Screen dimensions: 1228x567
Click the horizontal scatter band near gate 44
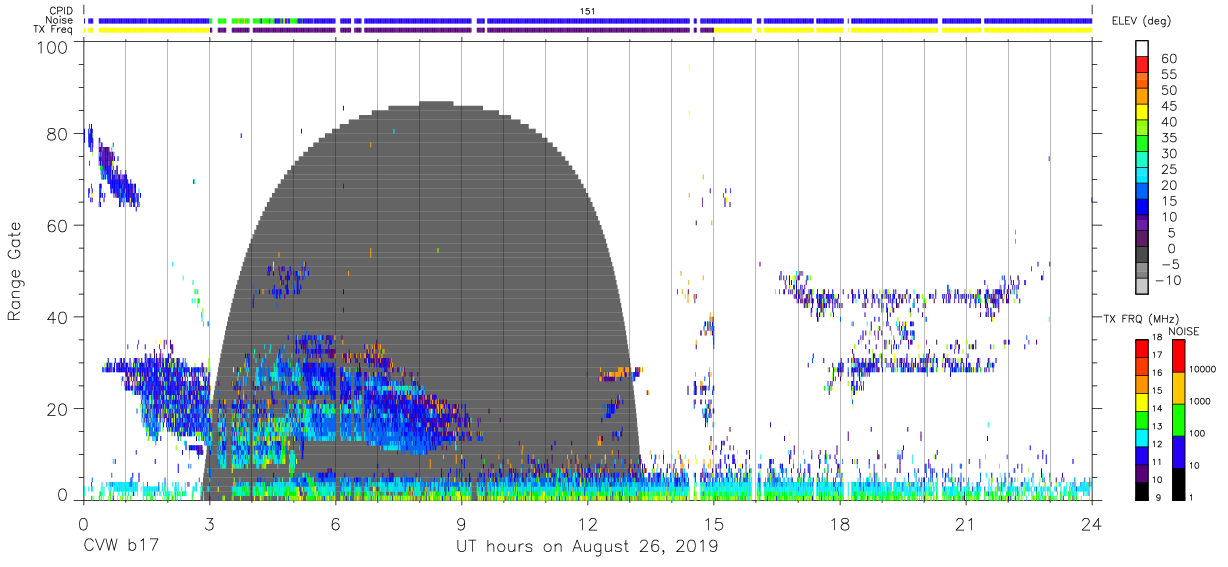(x=900, y=297)
